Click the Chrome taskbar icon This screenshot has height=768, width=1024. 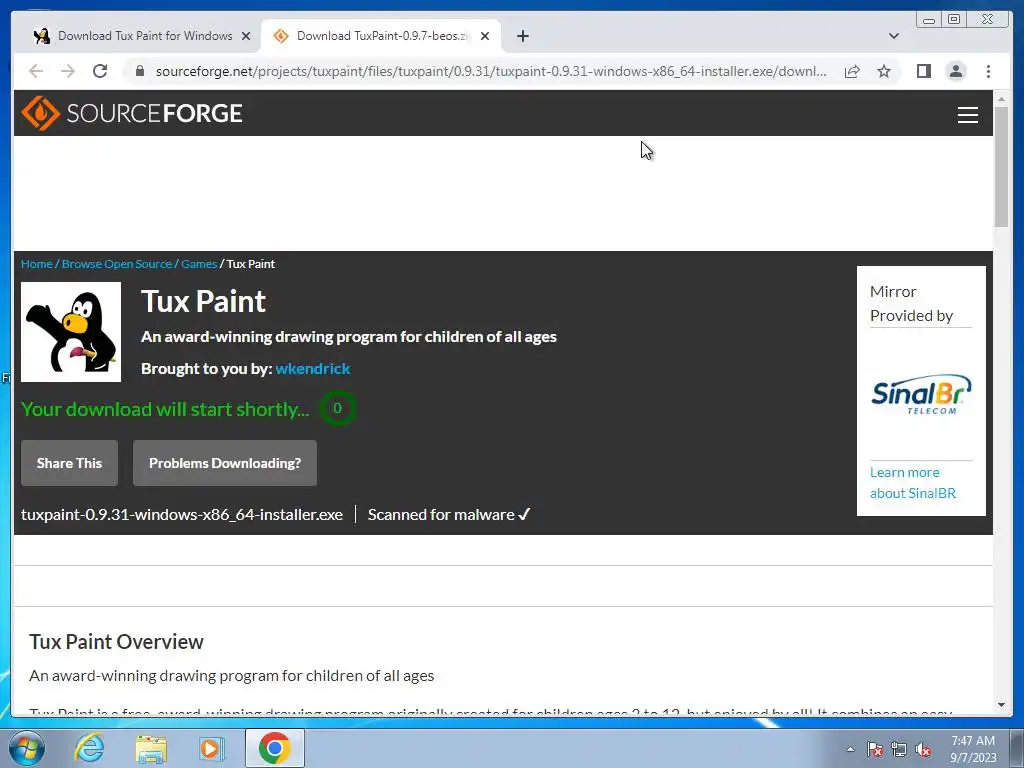tap(274, 748)
